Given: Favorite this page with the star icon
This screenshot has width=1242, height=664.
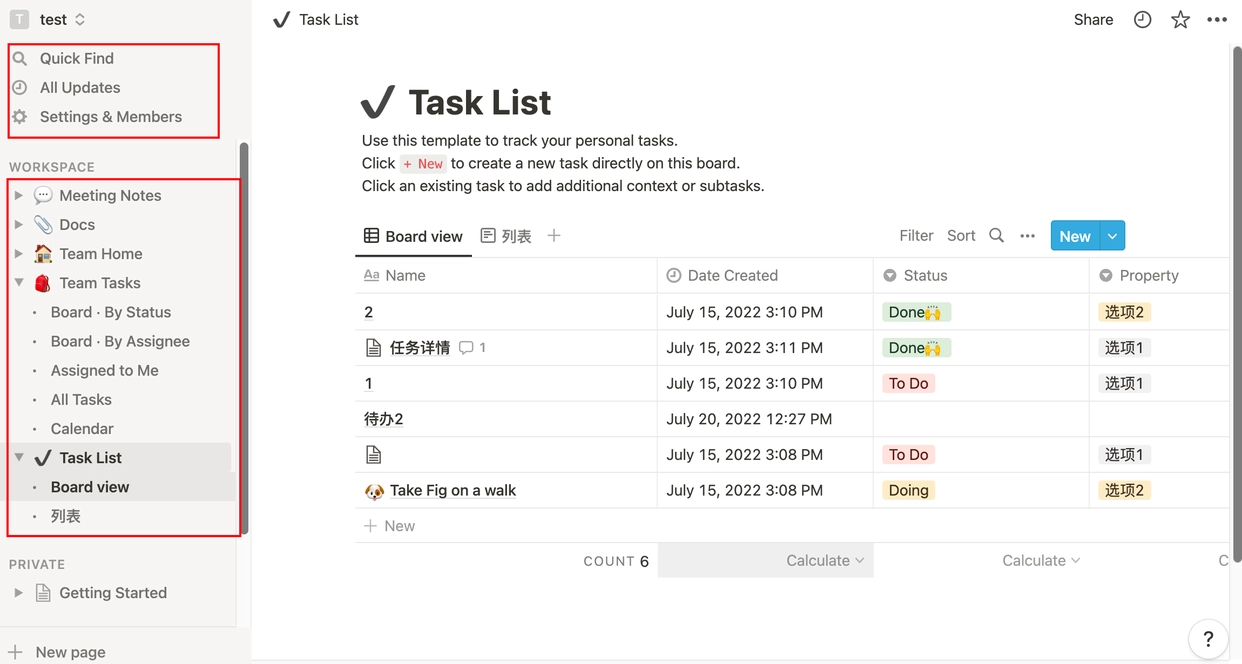Looking at the screenshot, I should pyautogui.click(x=1180, y=20).
